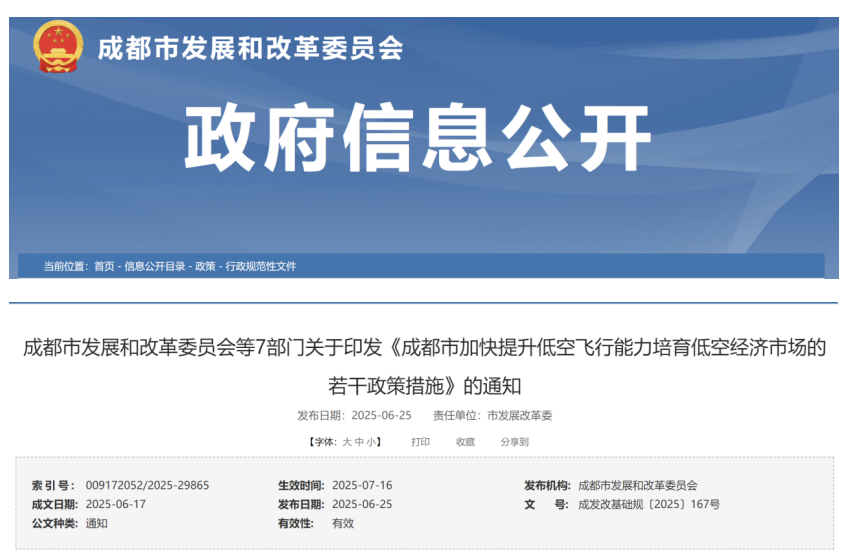Screen dimensions: 850x559
Task: Click the national emblem logo icon
Action: pos(58,47)
